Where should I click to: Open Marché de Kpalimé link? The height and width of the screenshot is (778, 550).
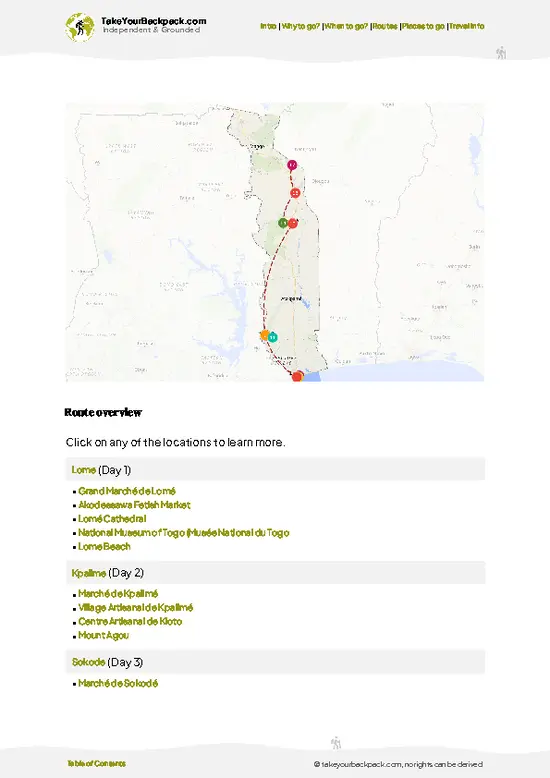coord(118,593)
